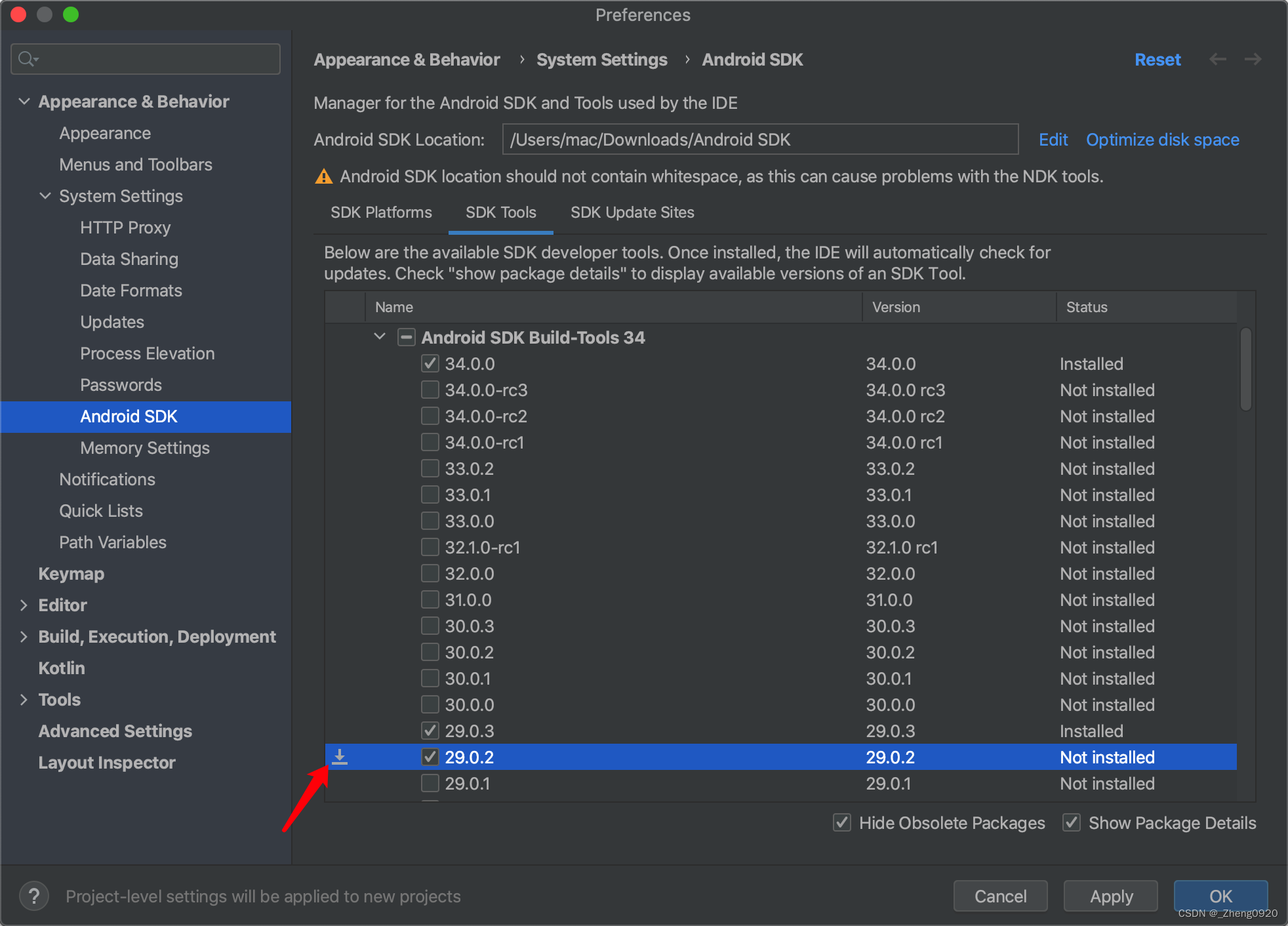Image resolution: width=1288 pixels, height=926 pixels.
Task: Click the Android SDK Location field
Action: pyautogui.click(x=759, y=140)
